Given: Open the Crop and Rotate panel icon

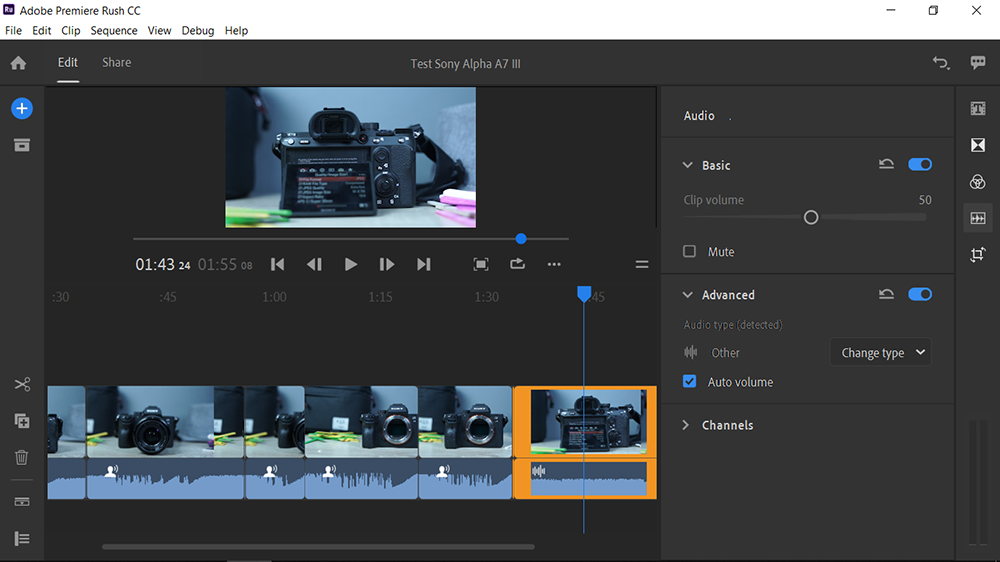Looking at the screenshot, I should (977, 255).
